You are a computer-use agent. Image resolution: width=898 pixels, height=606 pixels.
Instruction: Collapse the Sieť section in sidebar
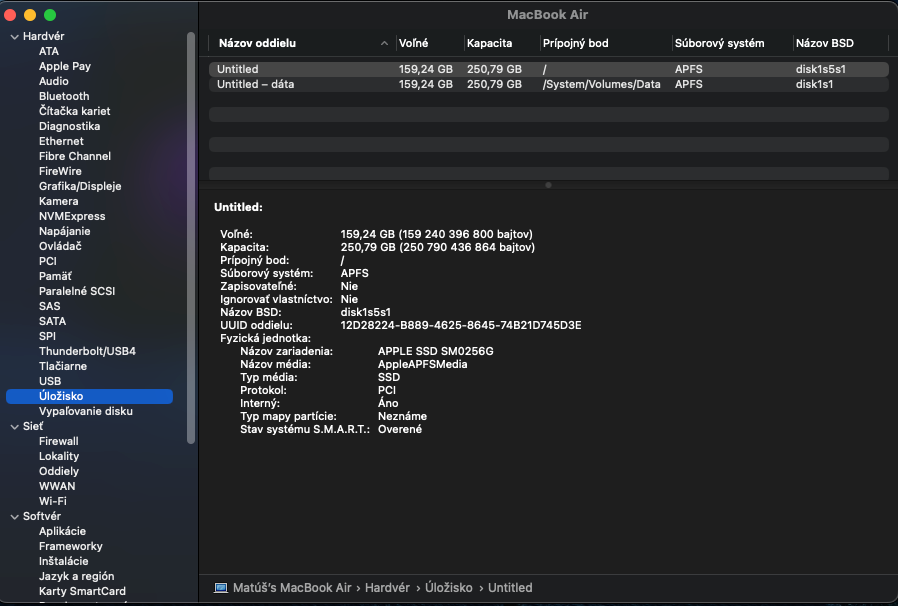[x=14, y=426]
